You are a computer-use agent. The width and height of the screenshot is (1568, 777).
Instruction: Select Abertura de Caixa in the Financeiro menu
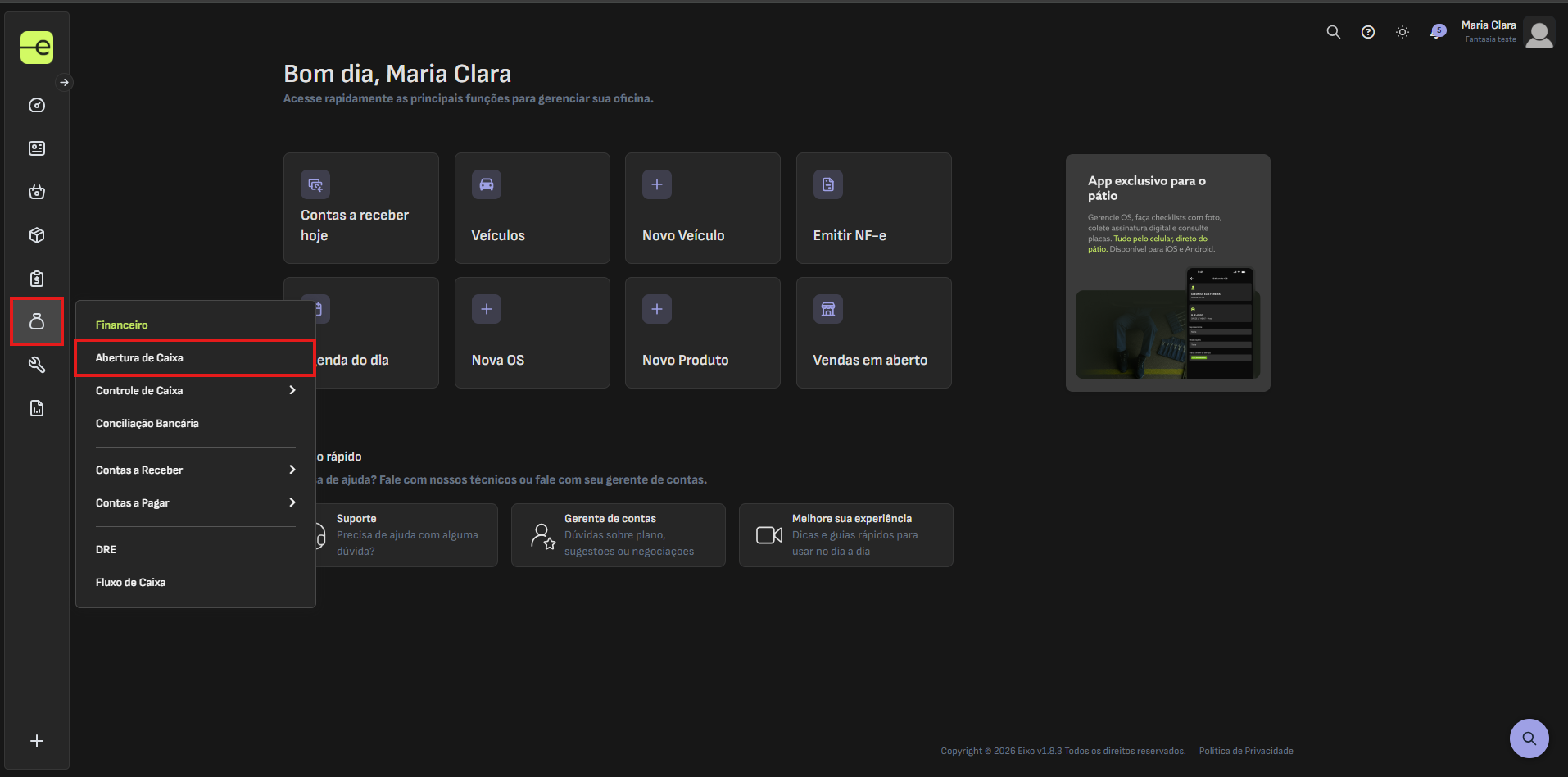(x=195, y=358)
